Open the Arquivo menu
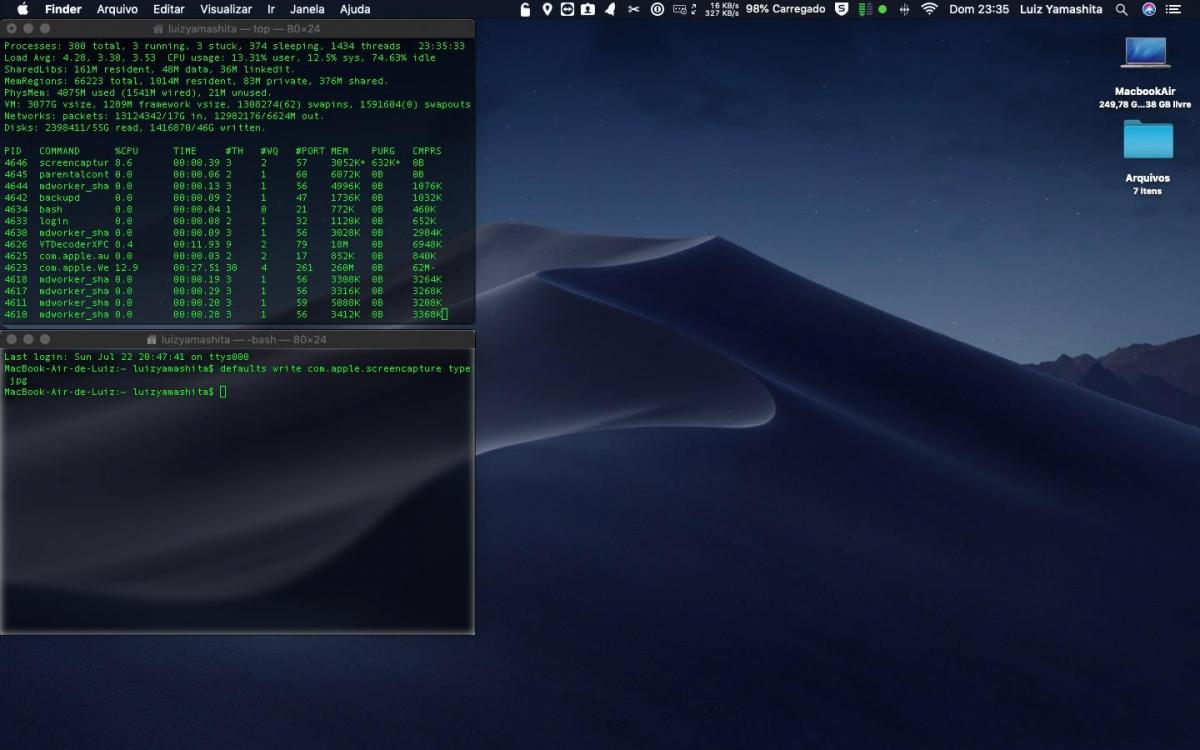The image size is (1200, 750). pyautogui.click(x=117, y=9)
